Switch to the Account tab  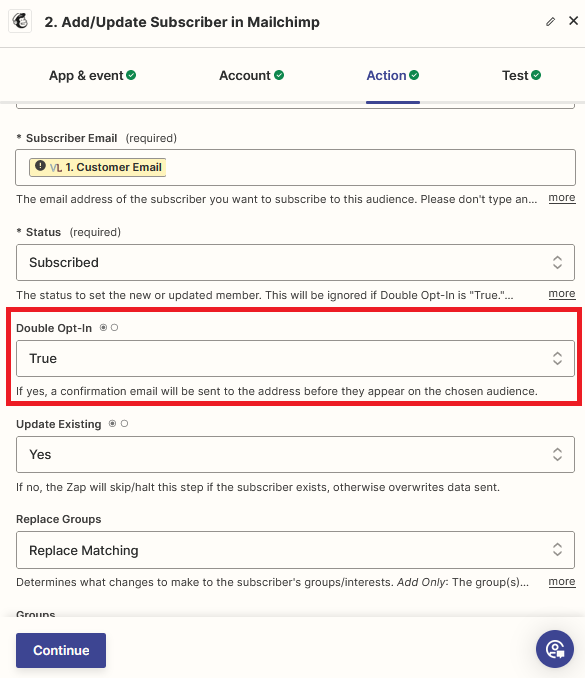251,76
